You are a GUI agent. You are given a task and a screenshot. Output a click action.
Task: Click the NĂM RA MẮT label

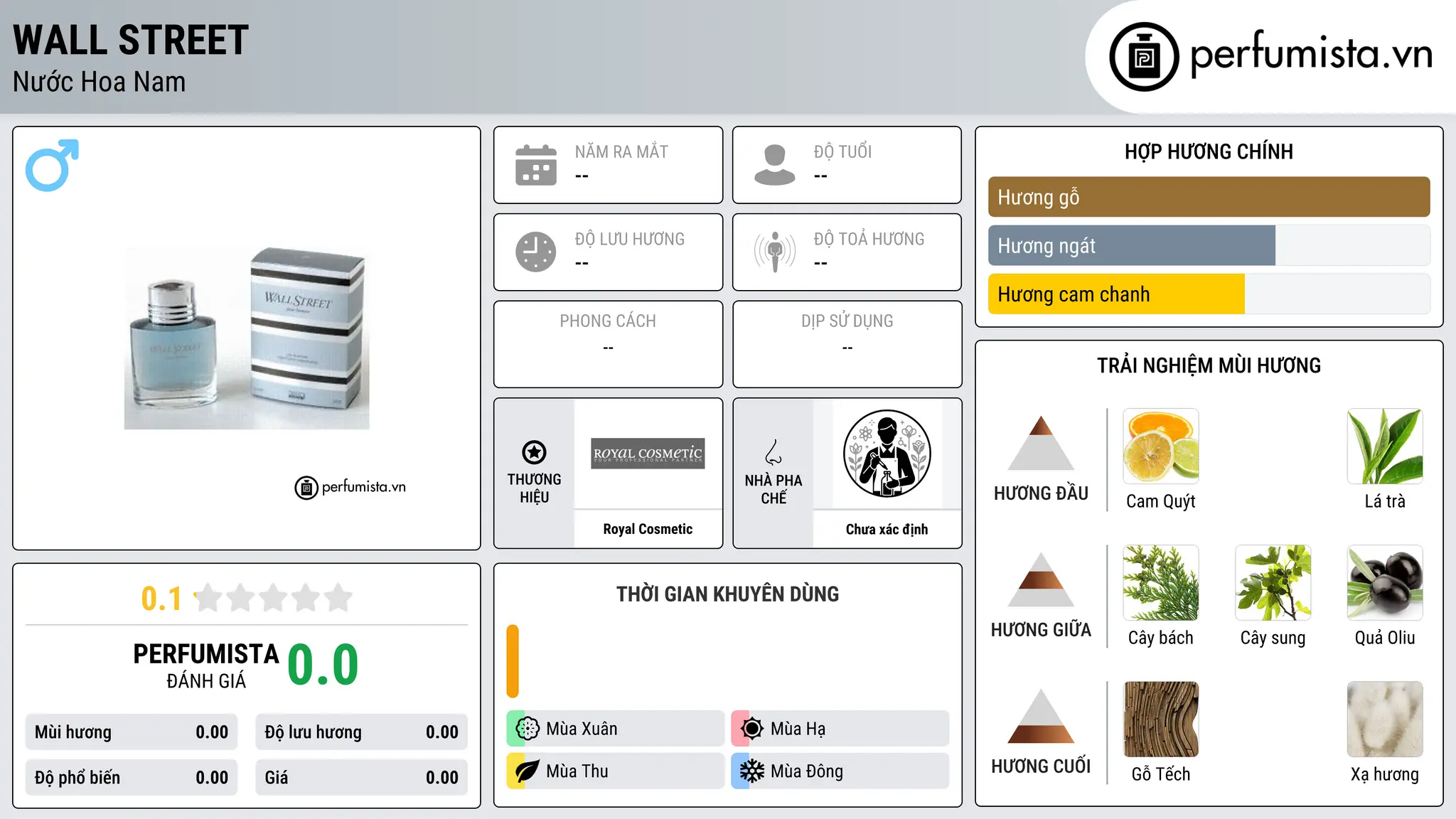pyautogui.click(x=621, y=151)
